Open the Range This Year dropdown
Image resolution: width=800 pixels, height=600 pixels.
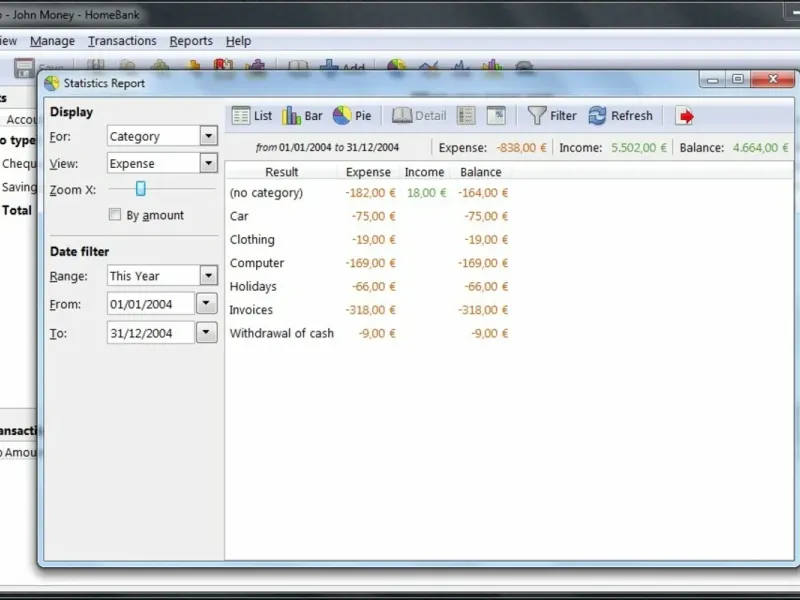[208, 276]
